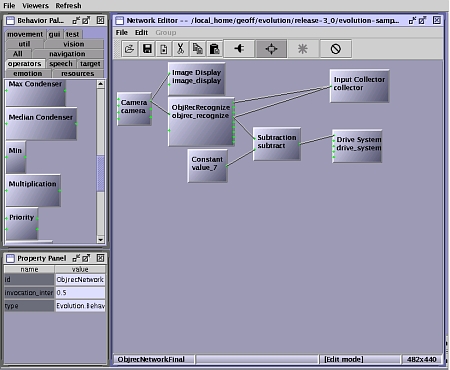450x370 pixels.
Task: Click the Cut scissors icon
Action: (180, 49)
